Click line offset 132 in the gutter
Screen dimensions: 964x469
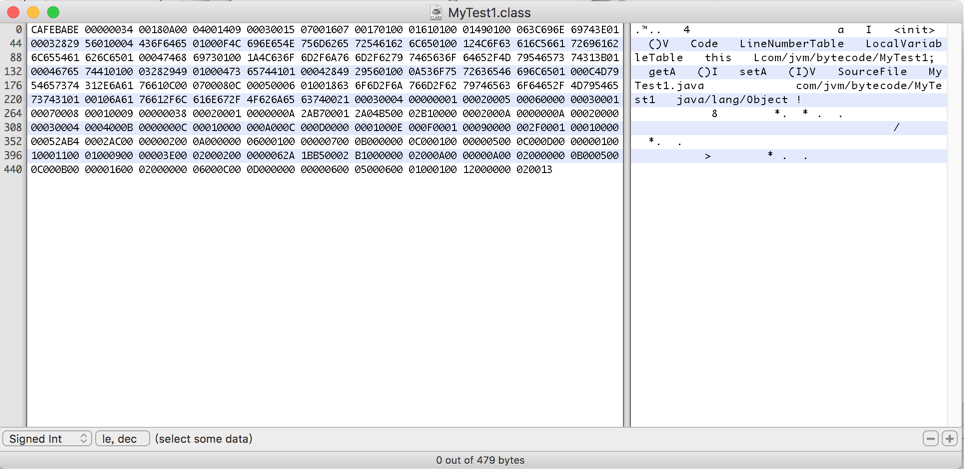tap(14, 72)
